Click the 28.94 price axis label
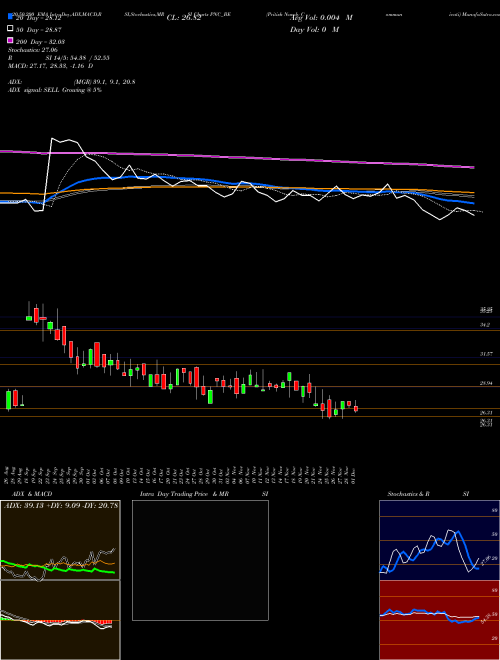 (x=487, y=383)
